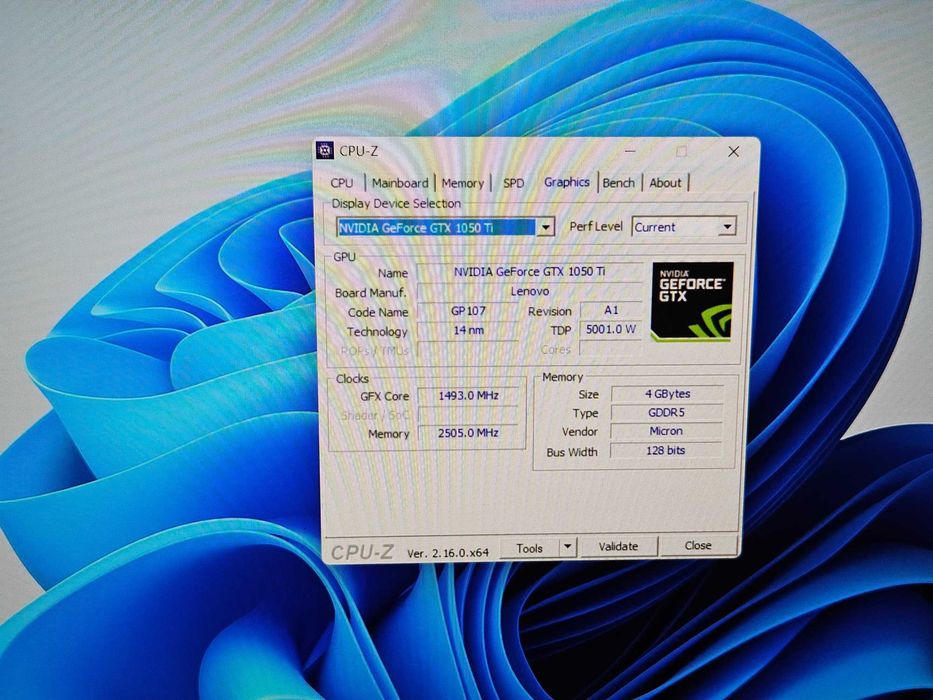Viewport: 933px width, 700px height.
Task: Open the Tools dropdown arrow
Action: (568, 546)
